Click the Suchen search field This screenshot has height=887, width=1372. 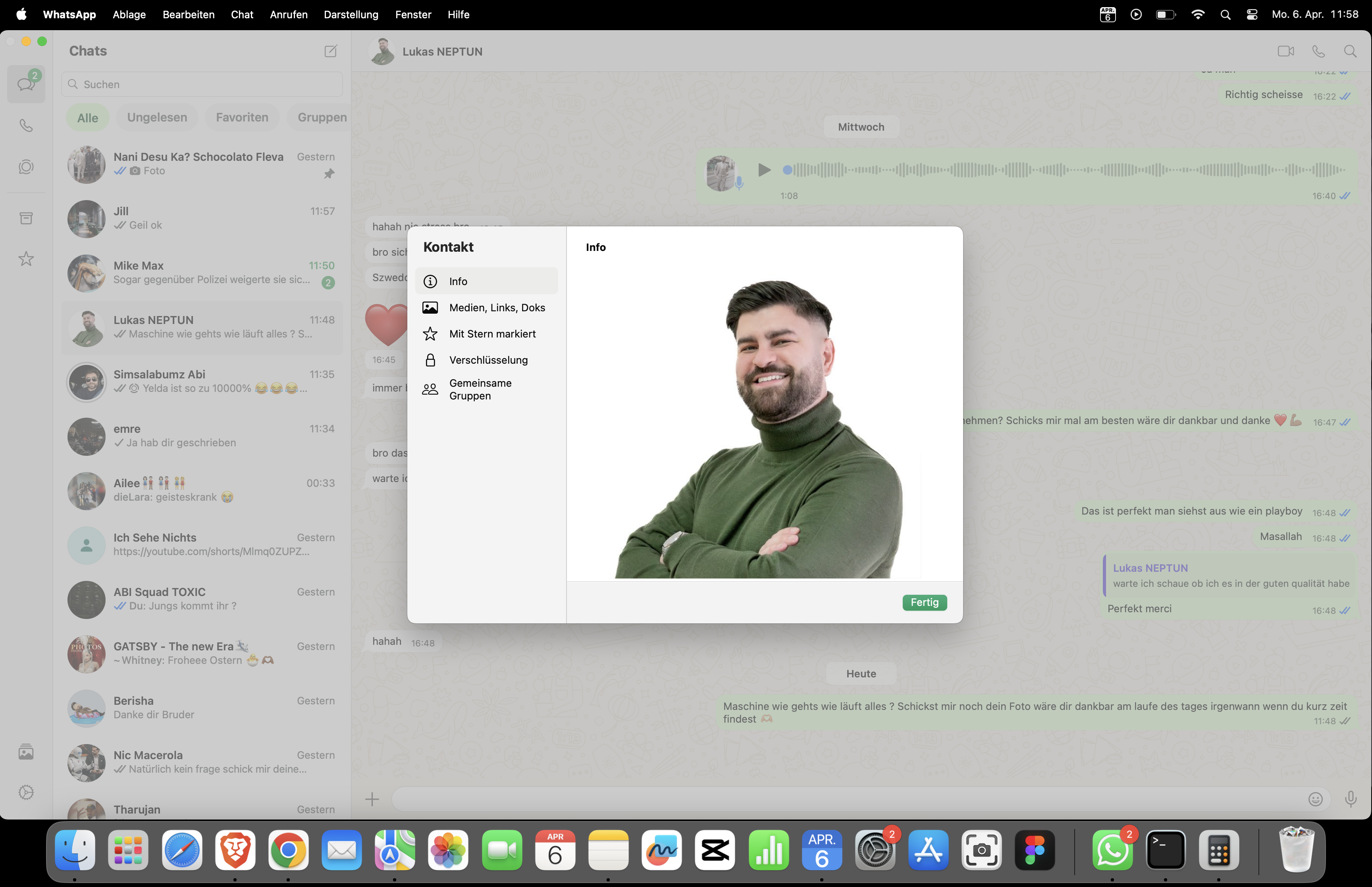point(202,84)
